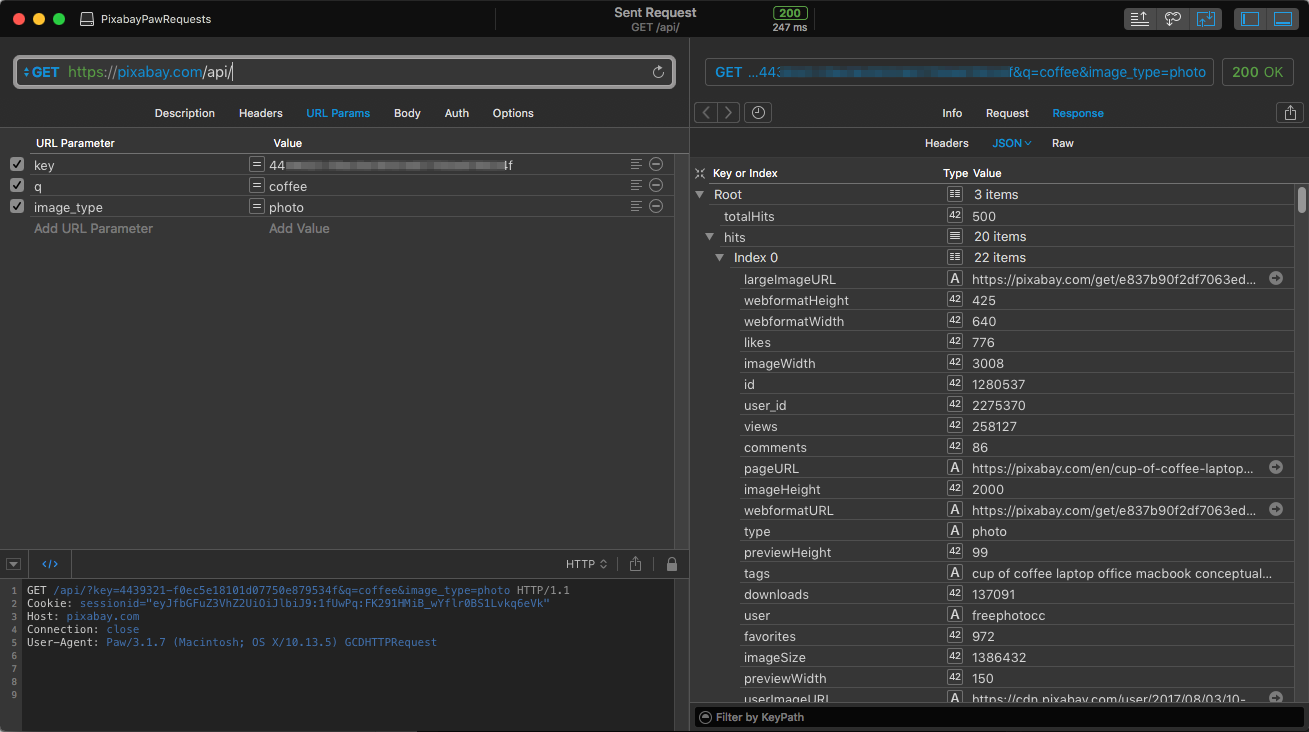
Task: Open the Request tab in response pane
Action: coord(1007,113)
